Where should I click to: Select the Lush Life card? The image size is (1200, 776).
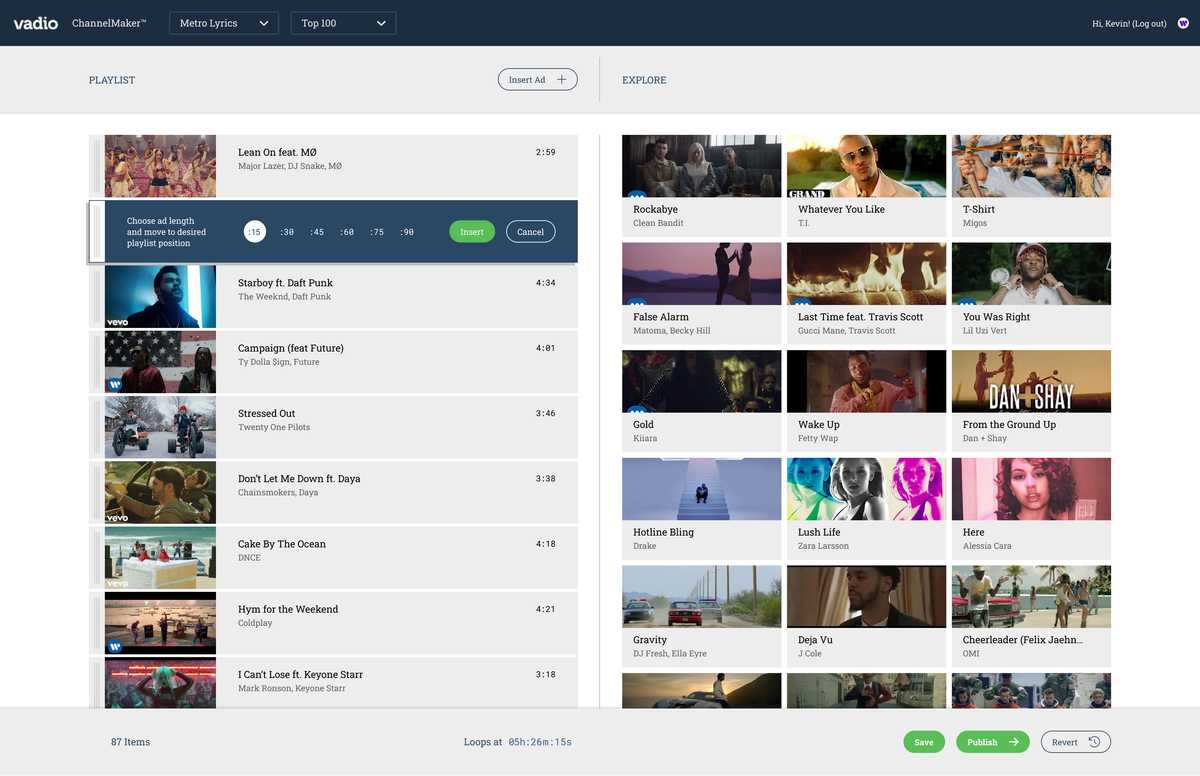coord(866,508)
